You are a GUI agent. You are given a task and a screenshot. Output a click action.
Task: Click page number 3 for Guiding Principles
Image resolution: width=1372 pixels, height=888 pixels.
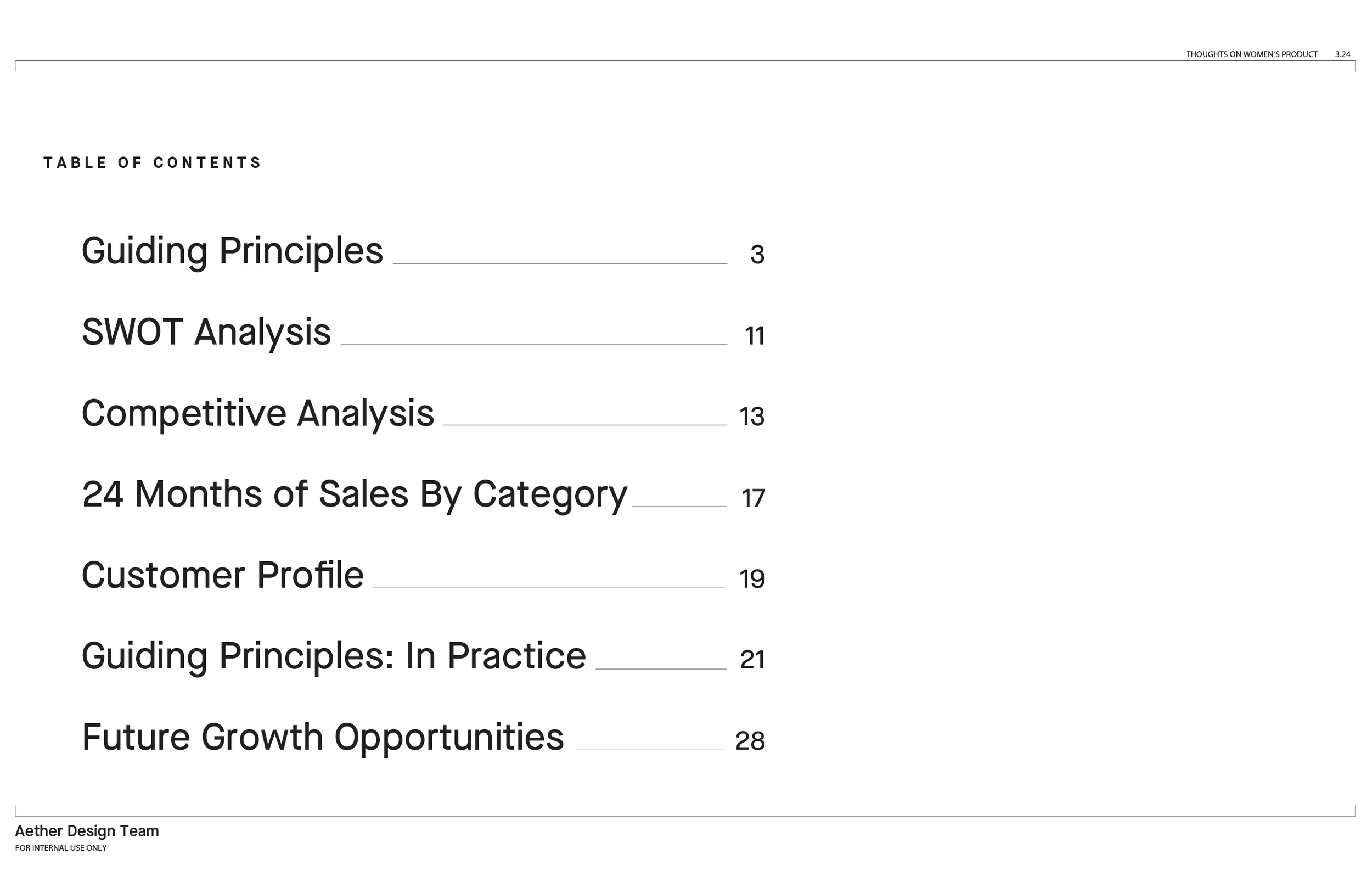(x=757, y=255)
